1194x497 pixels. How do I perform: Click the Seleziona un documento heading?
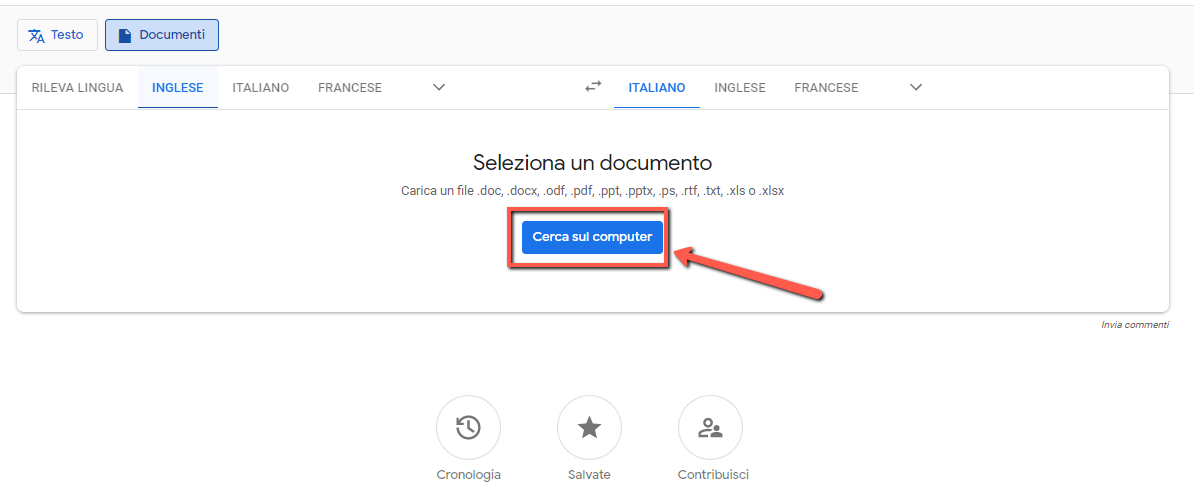(592, 163)
